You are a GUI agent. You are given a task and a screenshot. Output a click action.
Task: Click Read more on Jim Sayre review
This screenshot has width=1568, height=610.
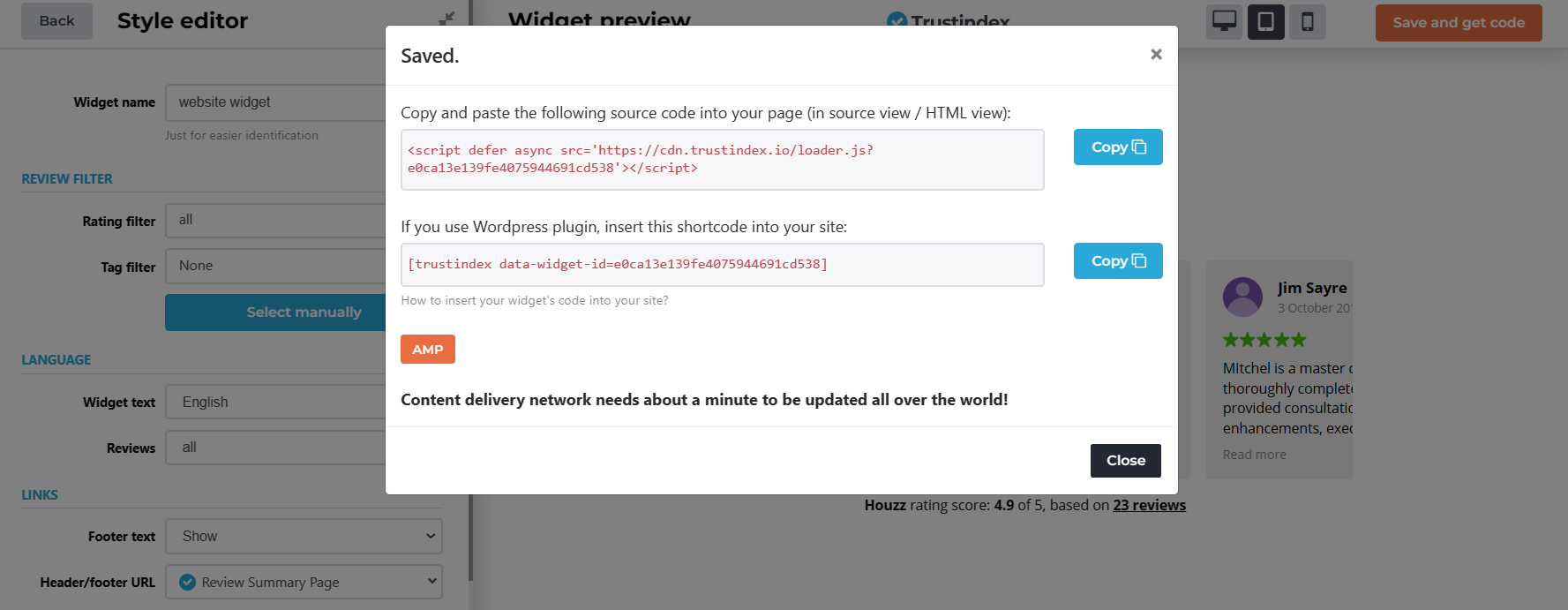(1254, 456)
